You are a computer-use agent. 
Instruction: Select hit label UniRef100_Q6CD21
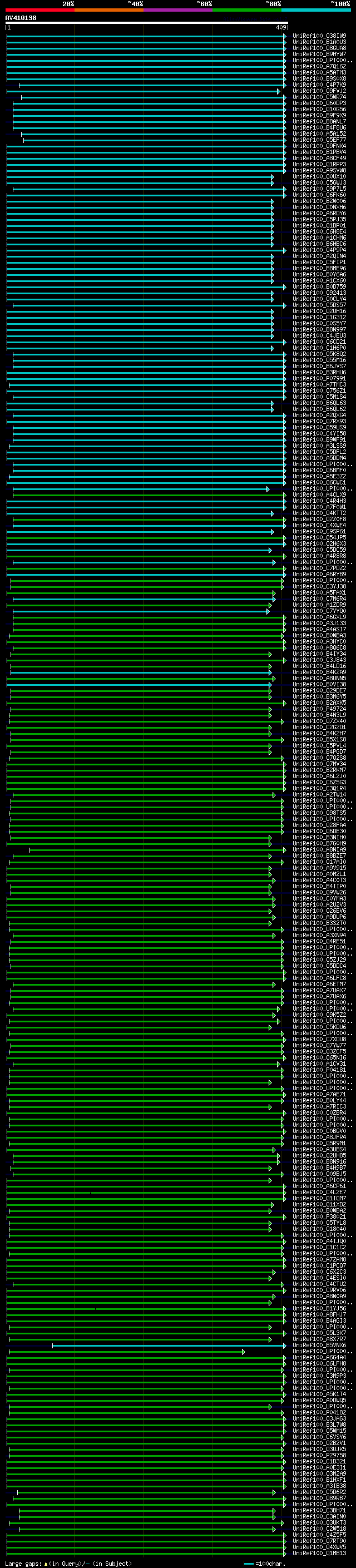pyautogui.click(x=319, y=342)
